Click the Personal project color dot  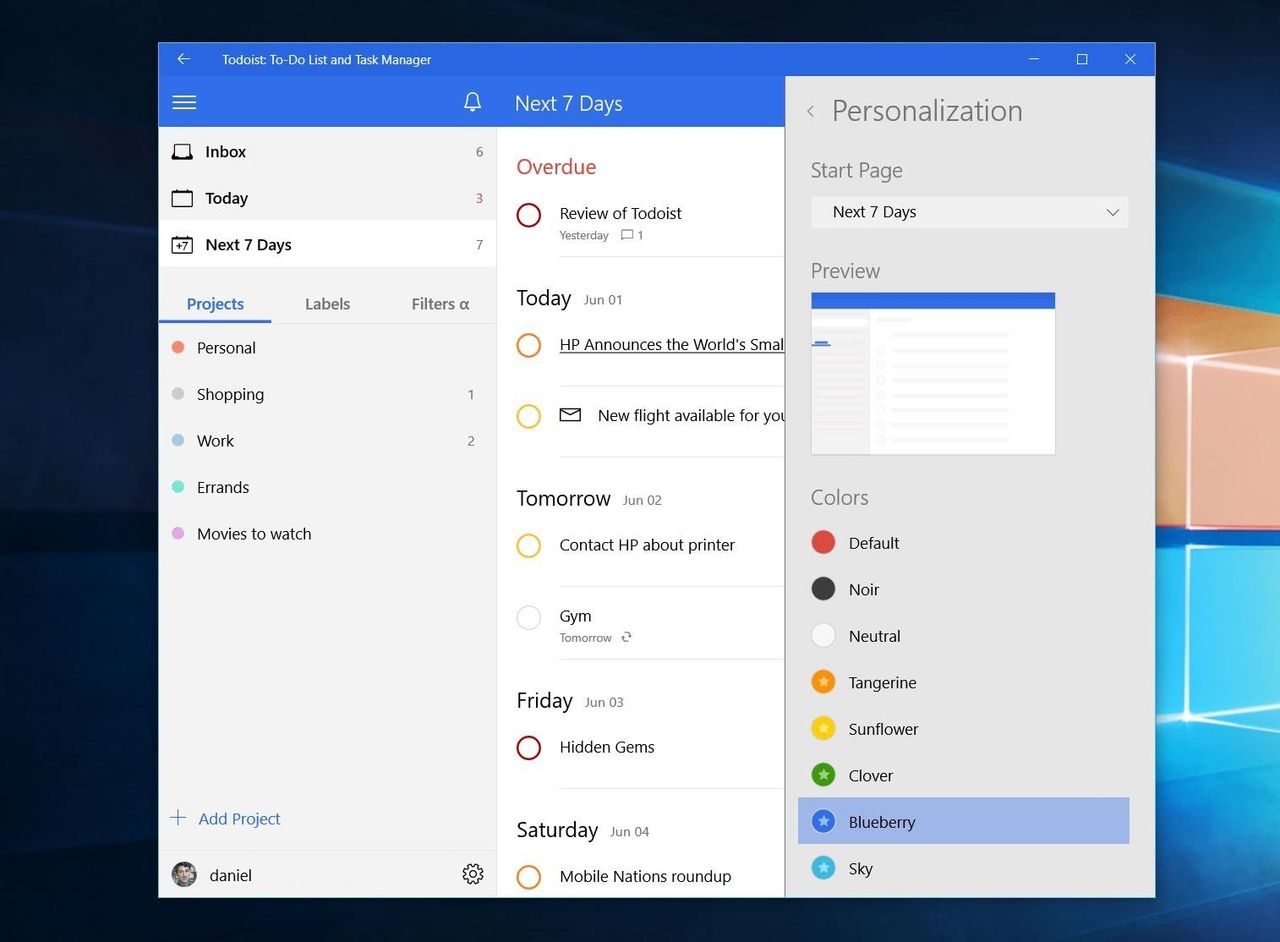pos(178,347)
